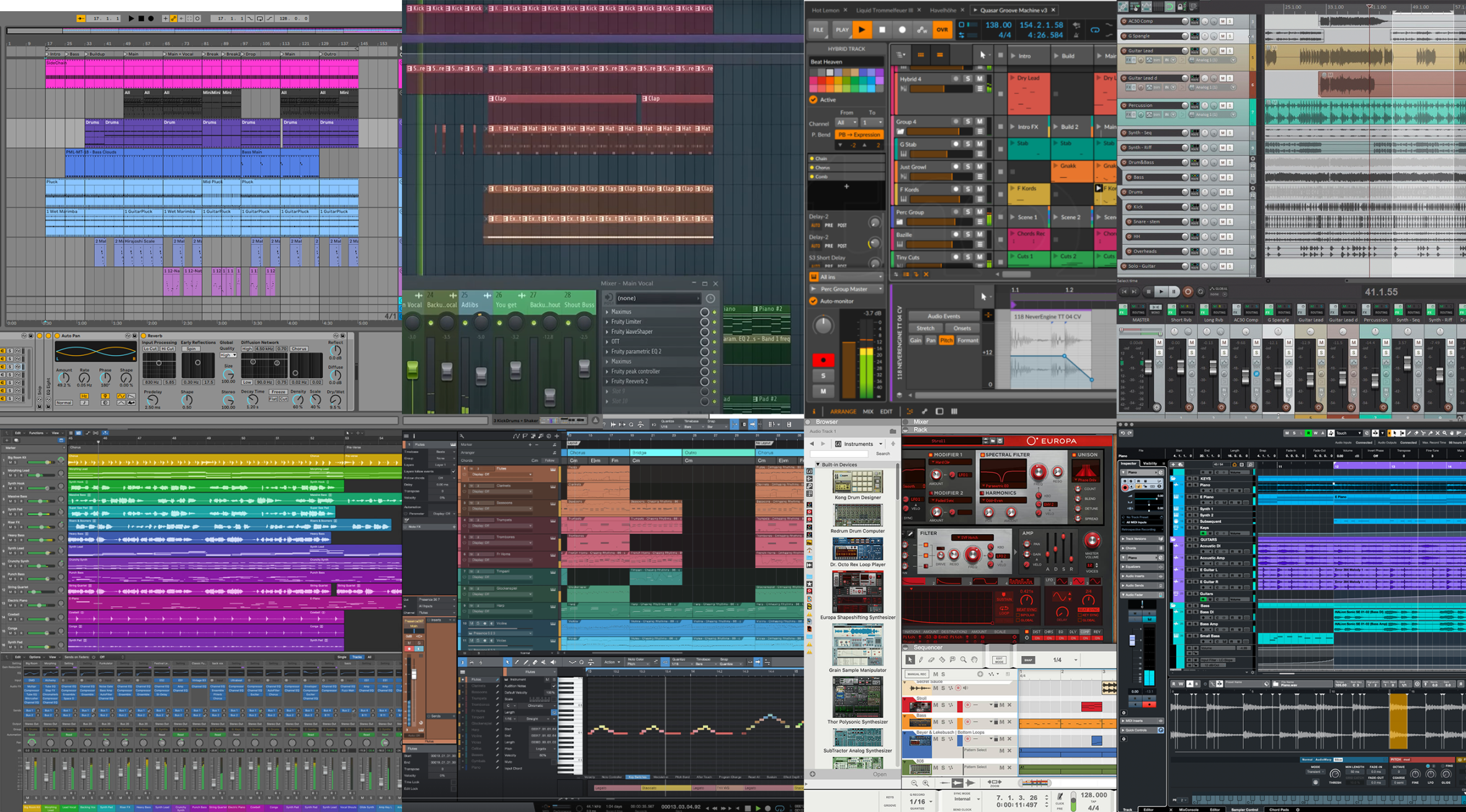Click the Hand tool in Reason's sequencer toolbar
Screen dimensions: 1466x812
click(x=975, y=660)
